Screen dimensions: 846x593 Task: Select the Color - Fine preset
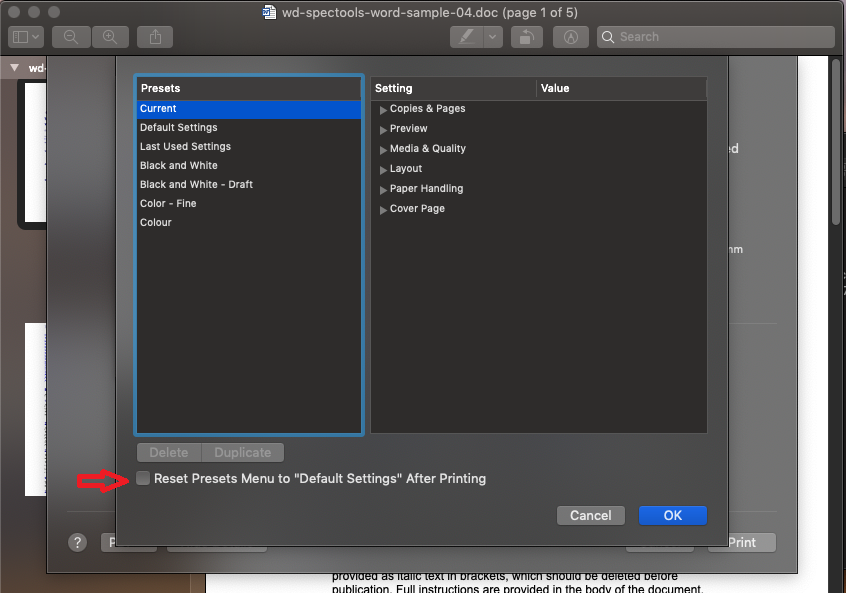pyautogui.click(x=168, y=204)
